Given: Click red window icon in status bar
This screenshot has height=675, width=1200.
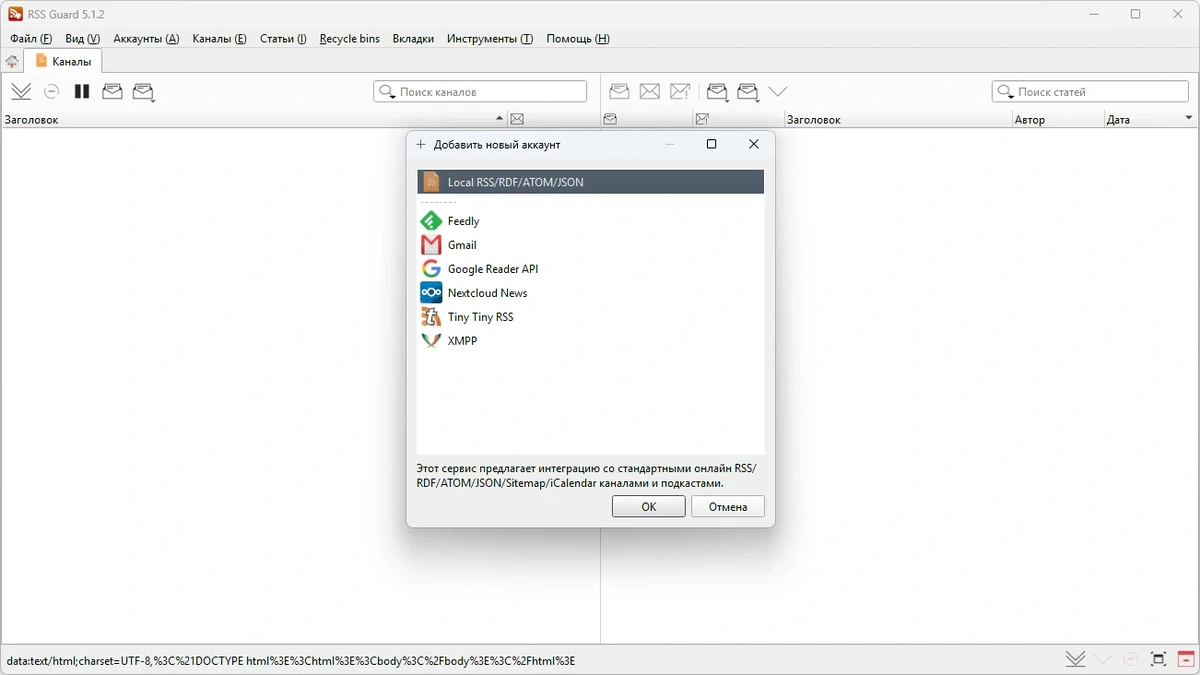Looking at the screenshot, I should [1186, 659].
